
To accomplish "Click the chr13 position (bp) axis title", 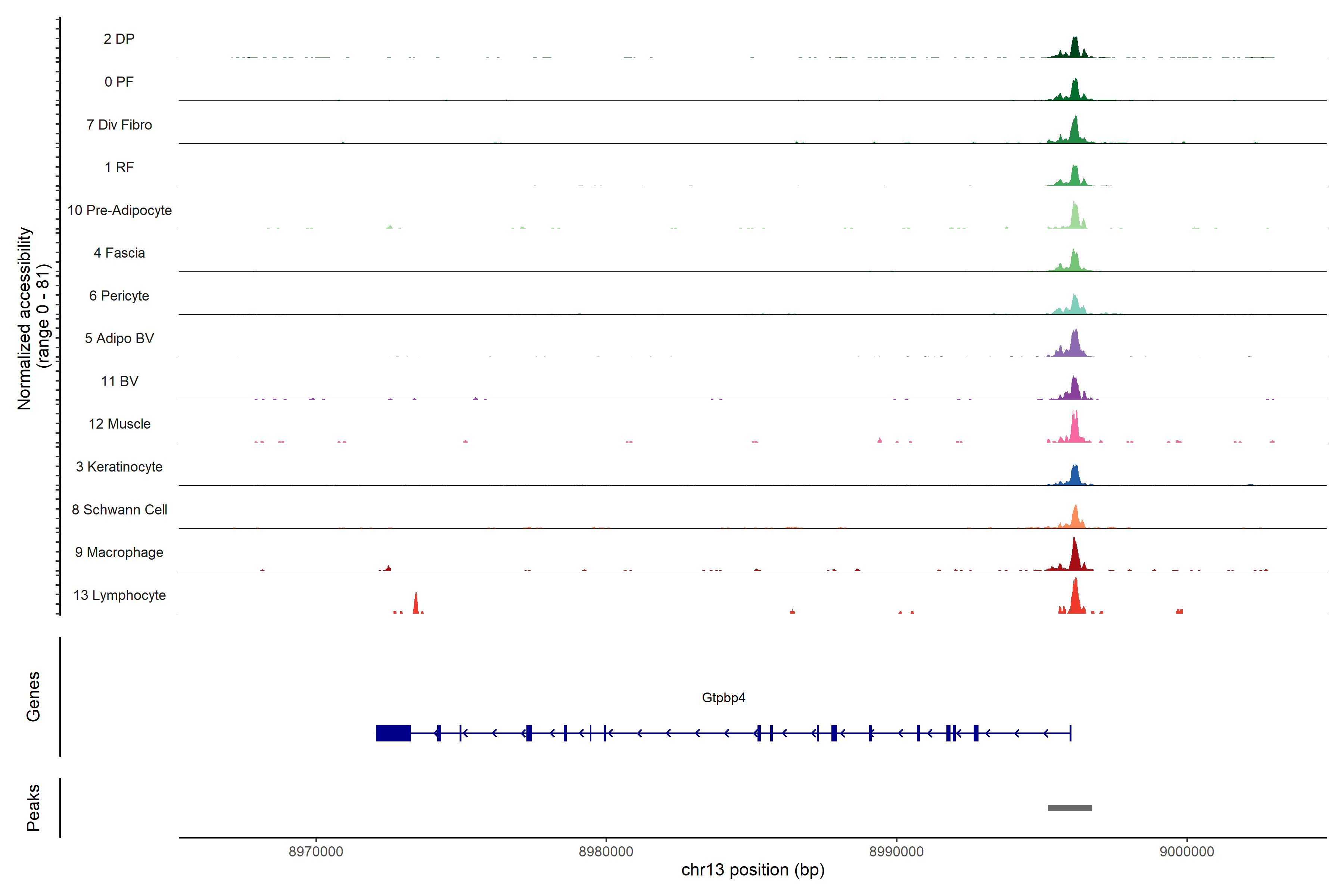I will click(x=753, y=870).
